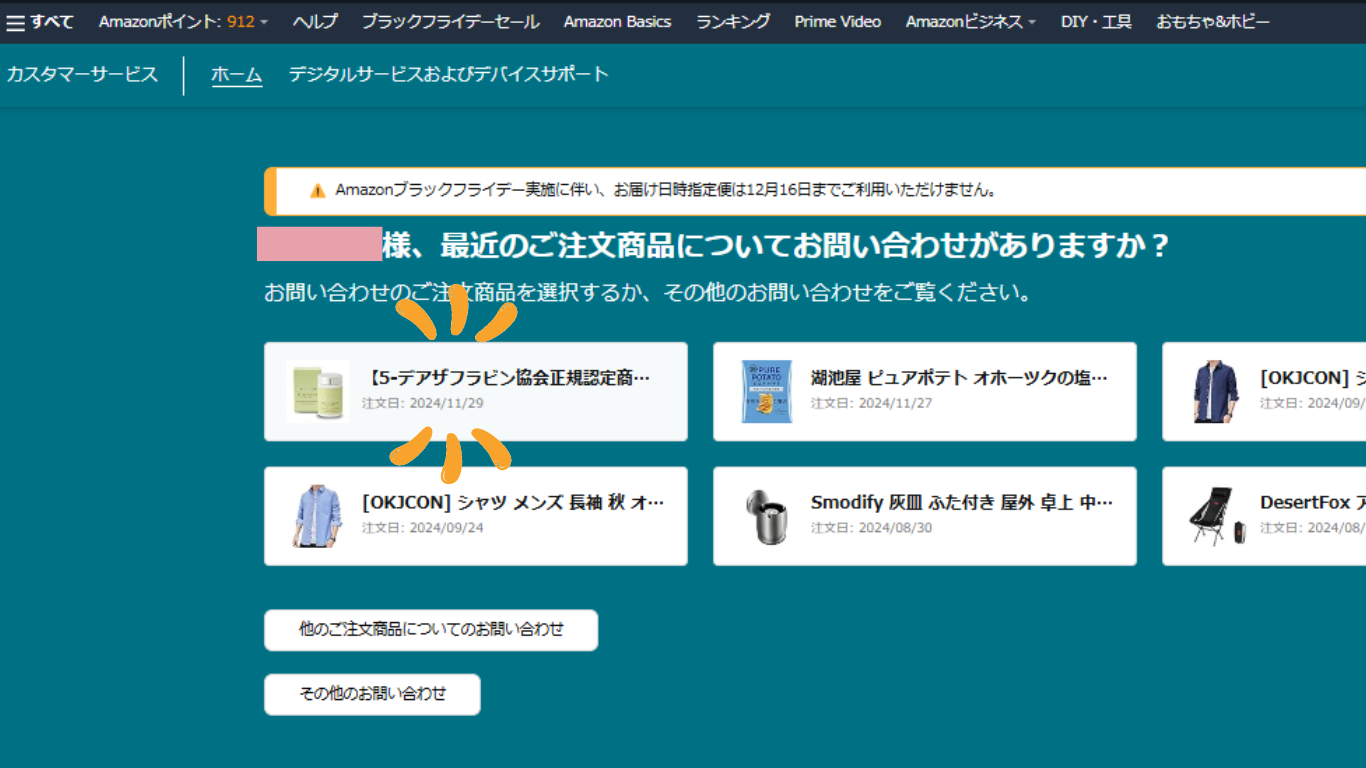Image resolution: width=1366 pixels, height=768 pixels.
Task: Click the DesertFox folding chair thumbnail
Action: [1216, 516]
